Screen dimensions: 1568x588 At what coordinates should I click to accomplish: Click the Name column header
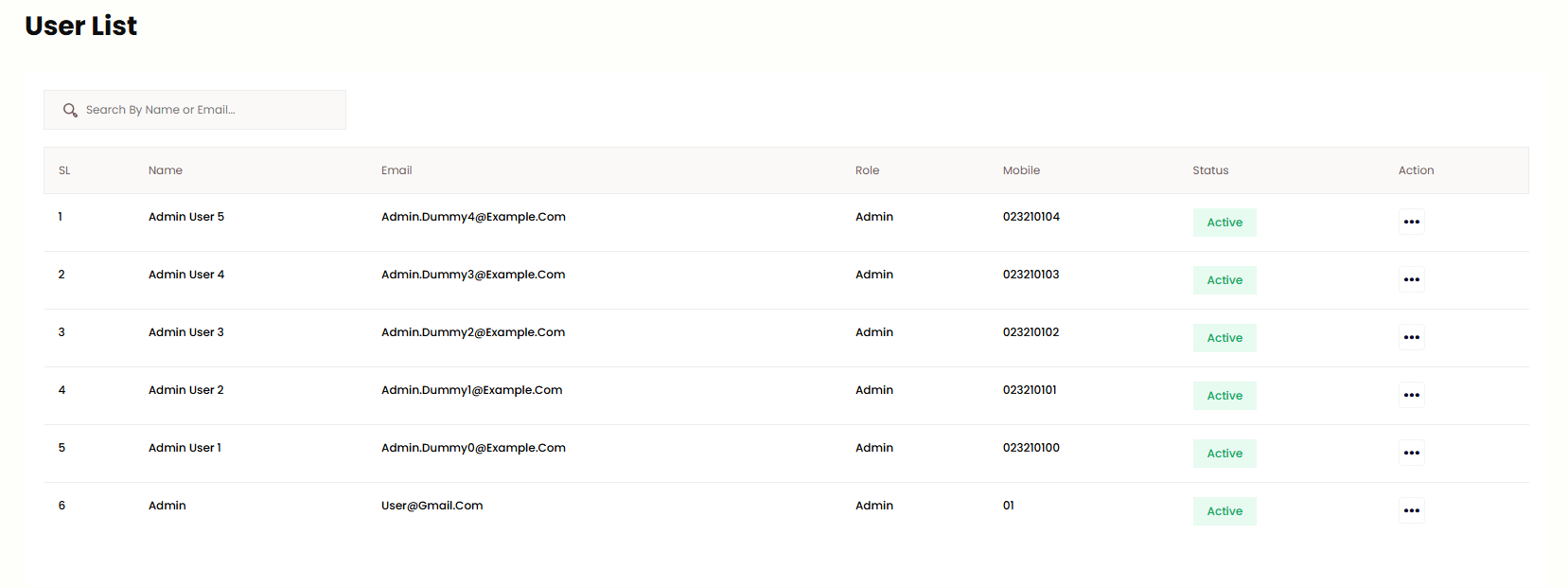pos(166,170)
